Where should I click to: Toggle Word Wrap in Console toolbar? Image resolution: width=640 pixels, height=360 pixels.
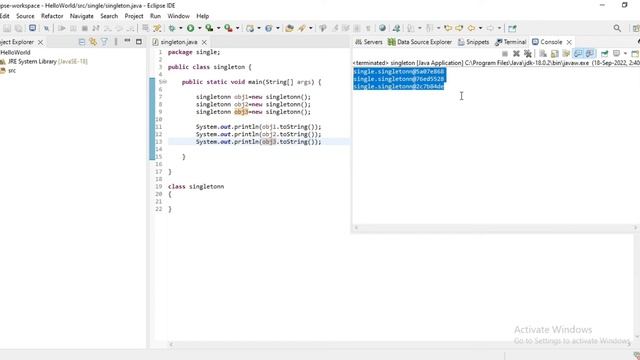[566, 53]
